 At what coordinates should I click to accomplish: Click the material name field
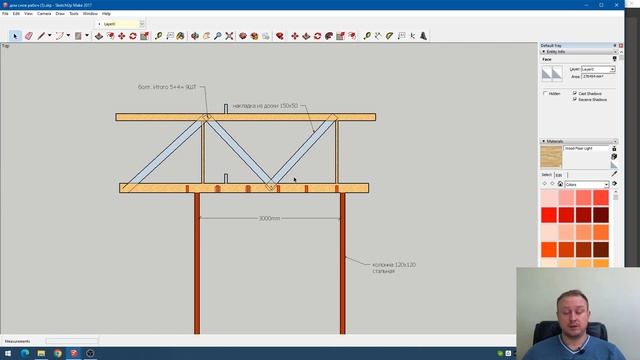[x=587, y=149]
